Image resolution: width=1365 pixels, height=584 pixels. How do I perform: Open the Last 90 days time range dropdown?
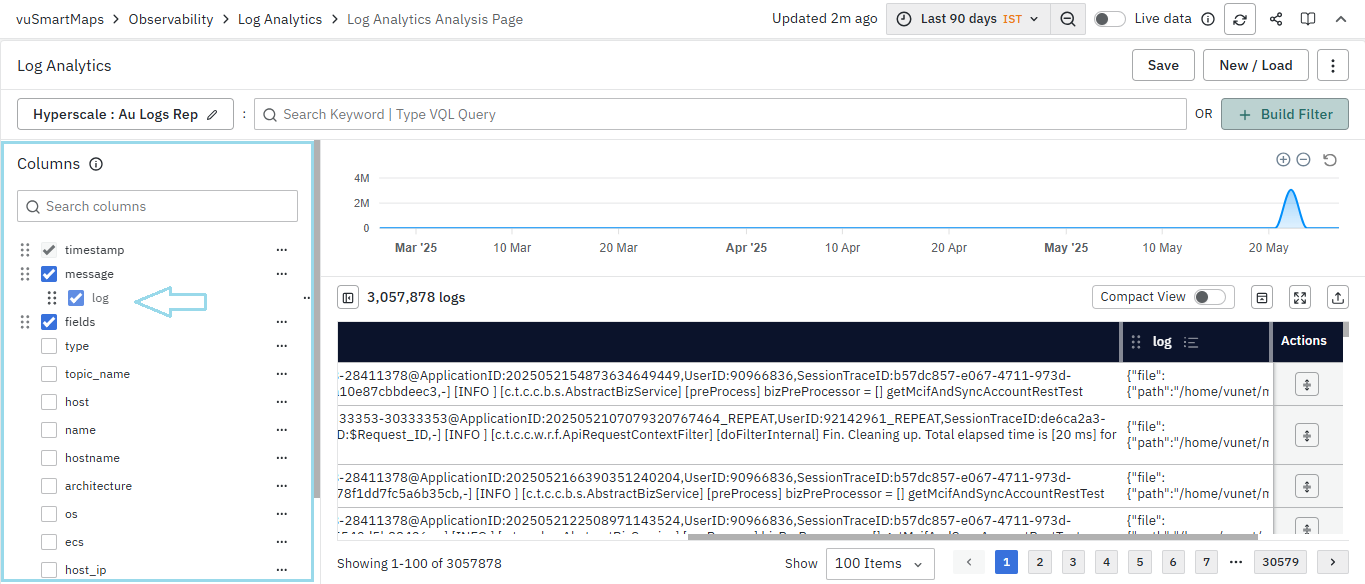(968, 19)
